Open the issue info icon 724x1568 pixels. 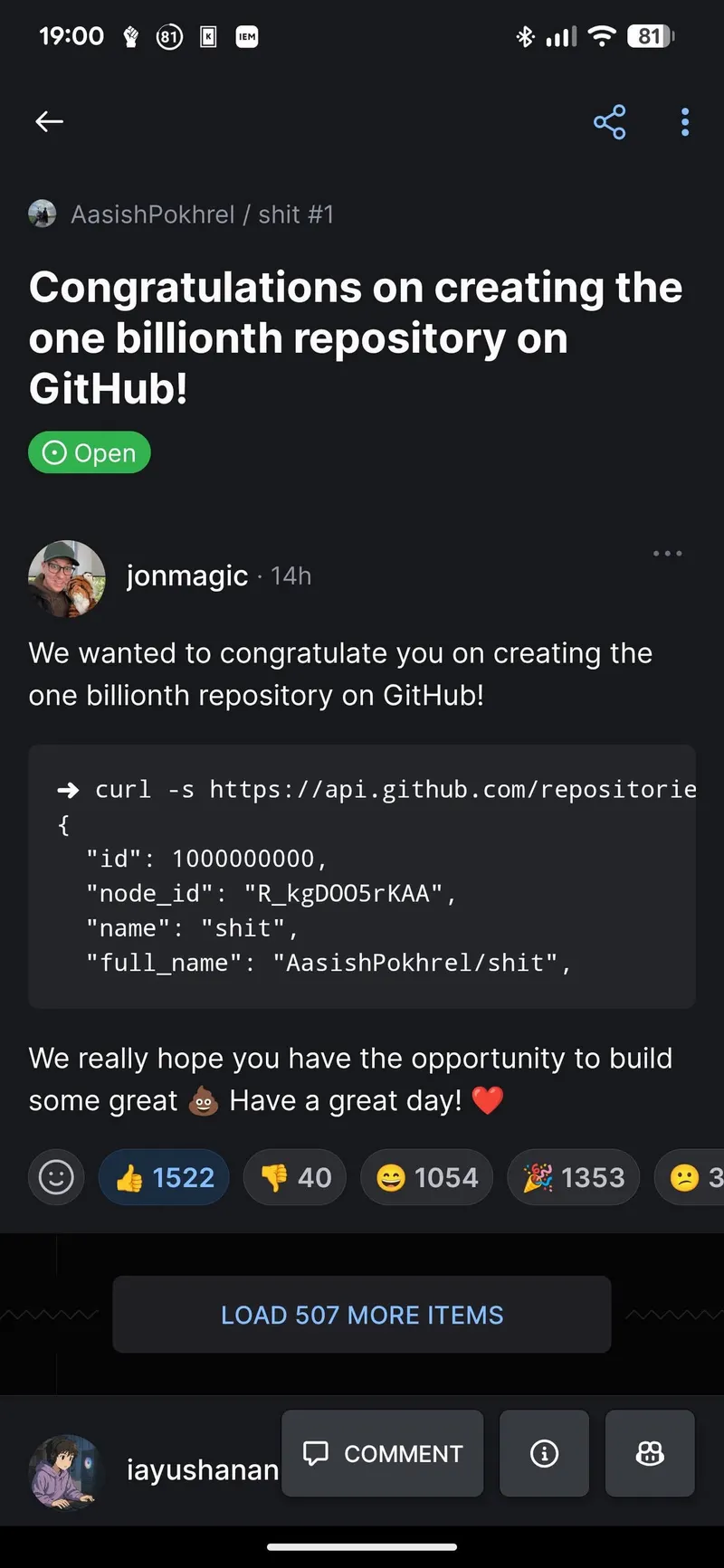point(544,1453)
